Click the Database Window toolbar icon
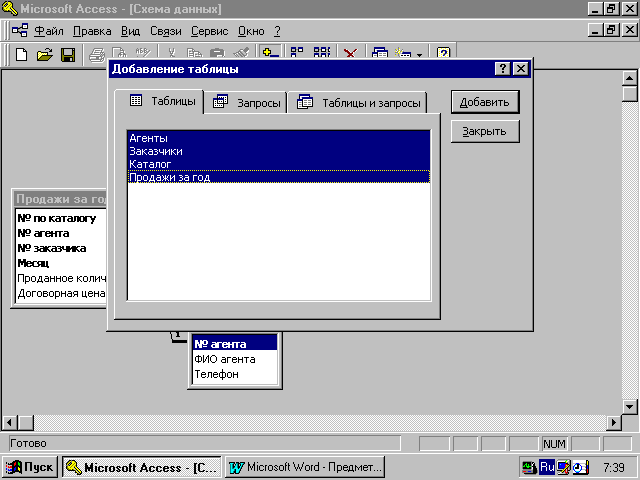640x480 pixels. point(380,54)
